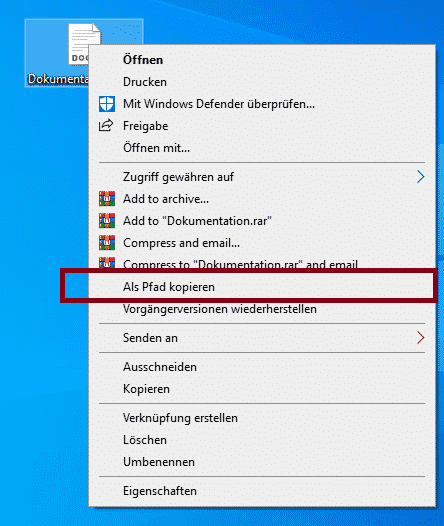The image size is (444, 526).
Task: Choose Ausschneiden from the menu
Action: [x=160, y=367]
